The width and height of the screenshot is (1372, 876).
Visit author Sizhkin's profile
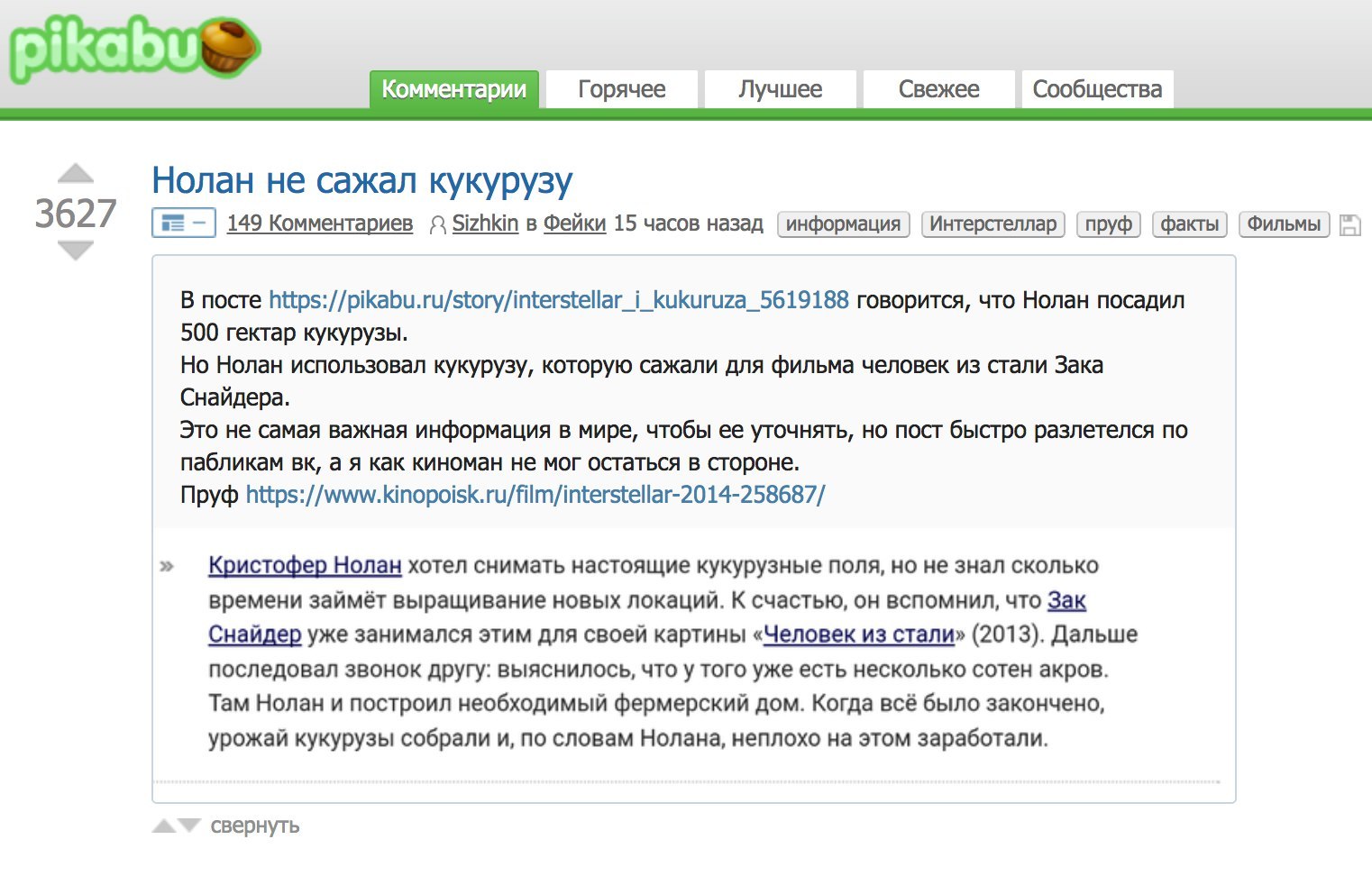tap(485, 224)
